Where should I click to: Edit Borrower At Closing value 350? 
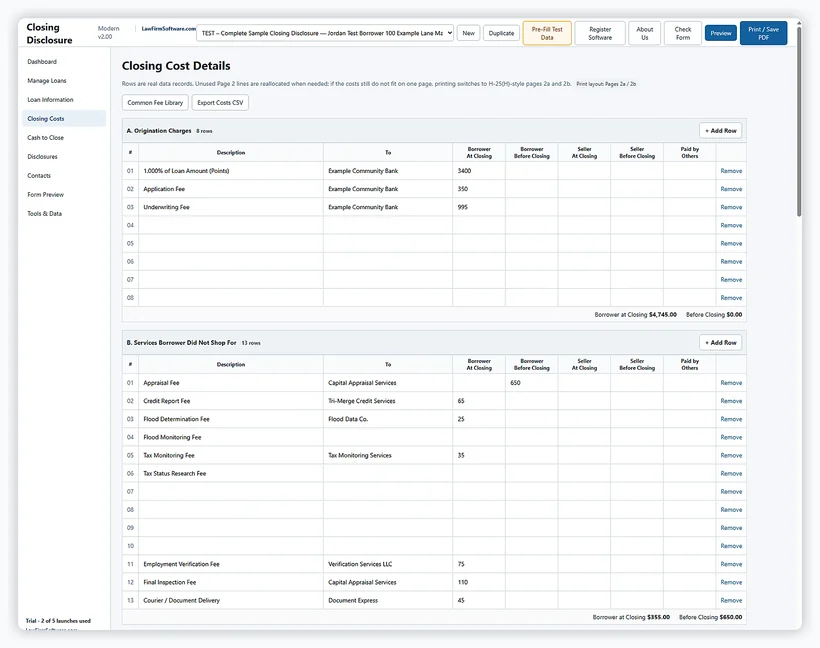coord(479,189)
